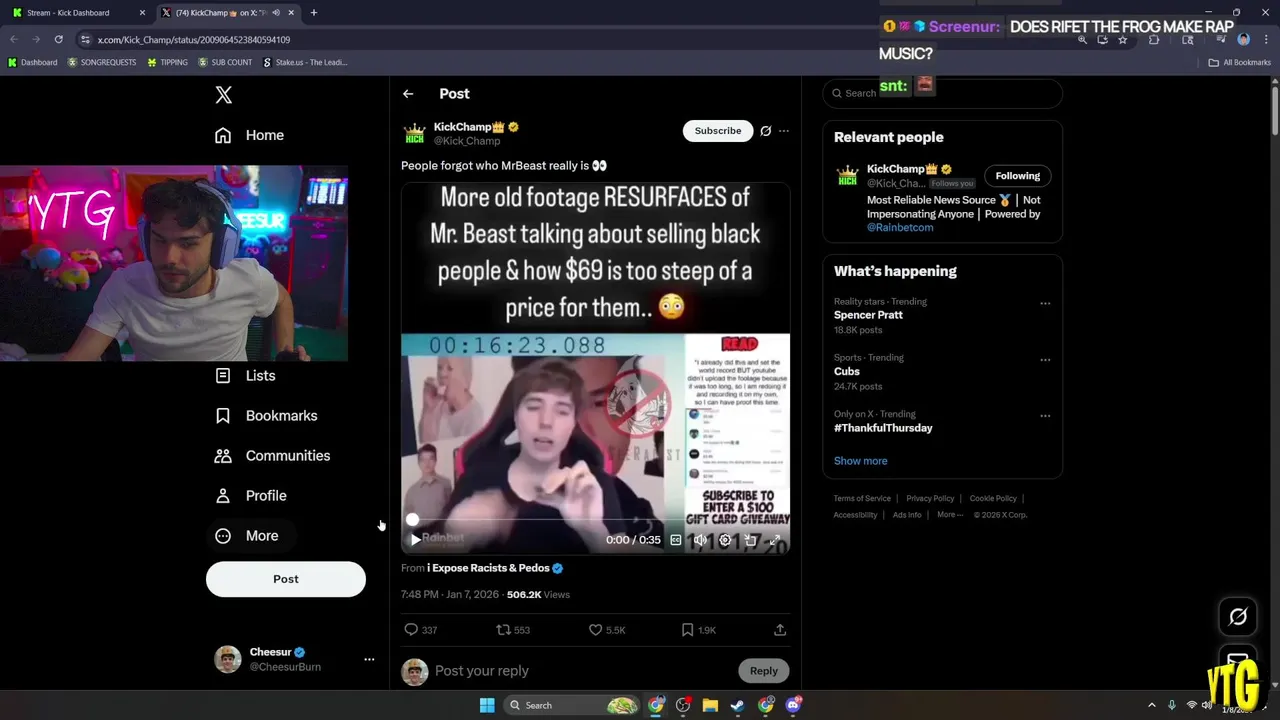Mute the video volume

(x=701, y=540)
